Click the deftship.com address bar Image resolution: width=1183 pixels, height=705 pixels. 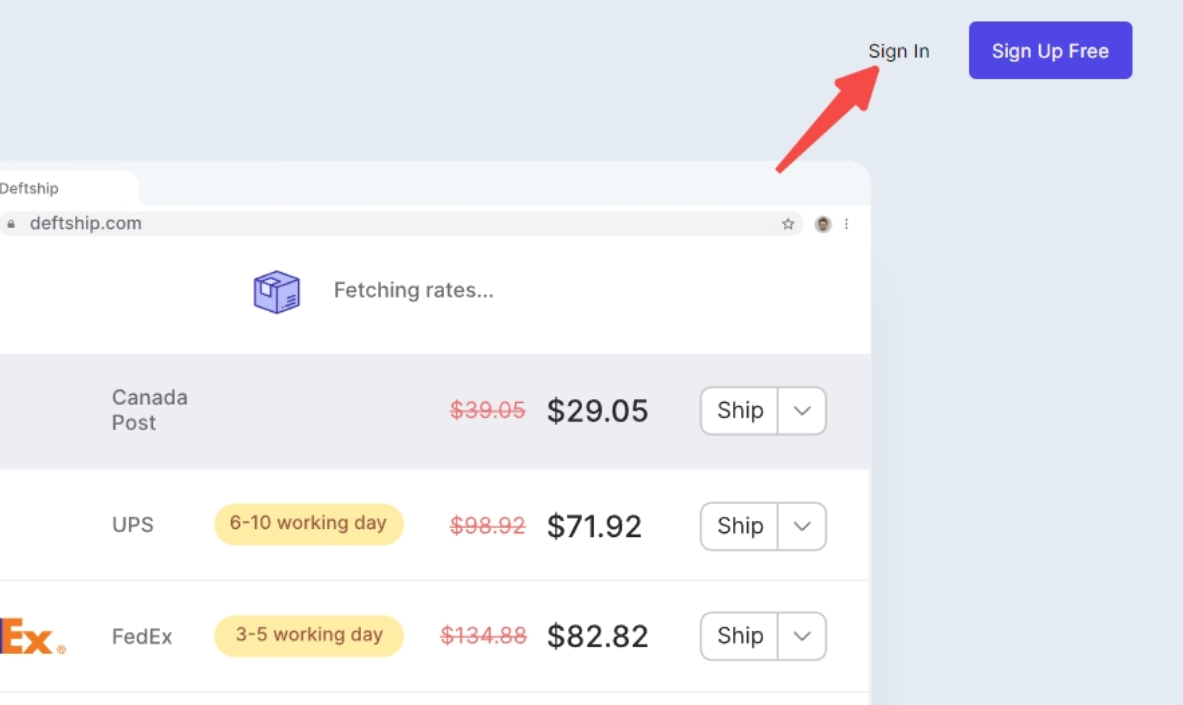tap(400, 224)
